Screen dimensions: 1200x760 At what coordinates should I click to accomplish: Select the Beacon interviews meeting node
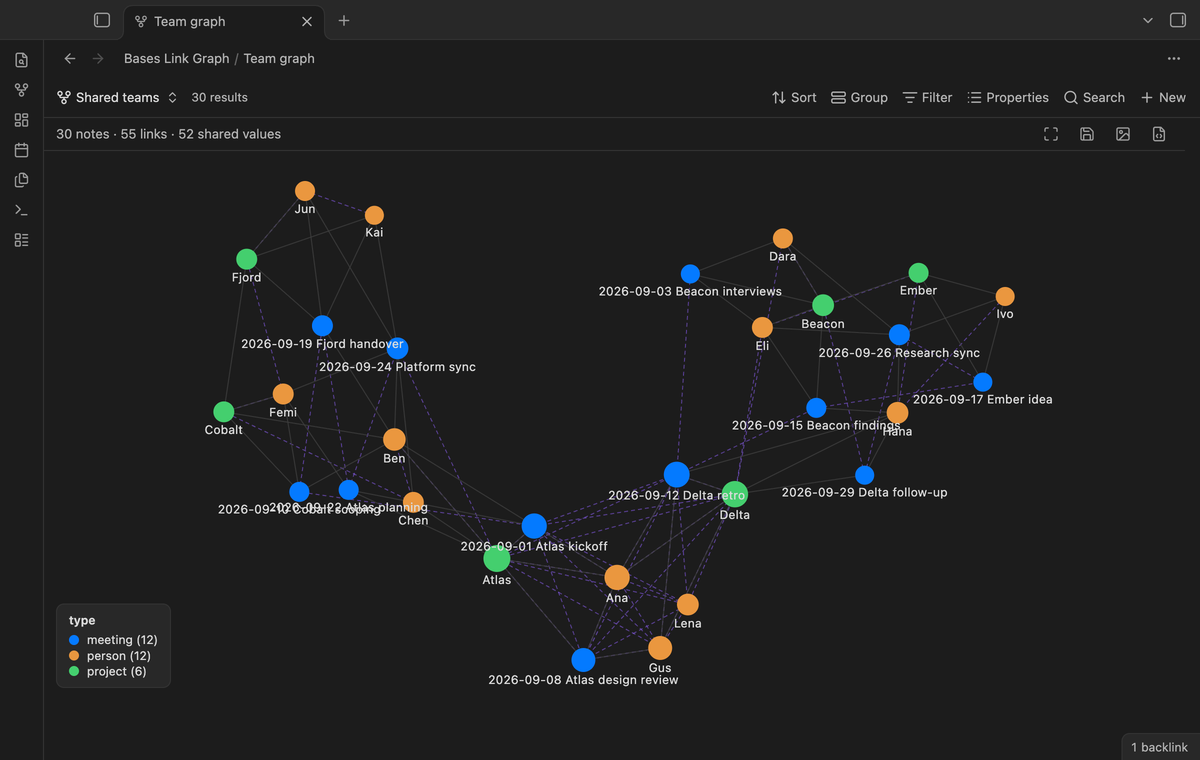pos(690,274)
